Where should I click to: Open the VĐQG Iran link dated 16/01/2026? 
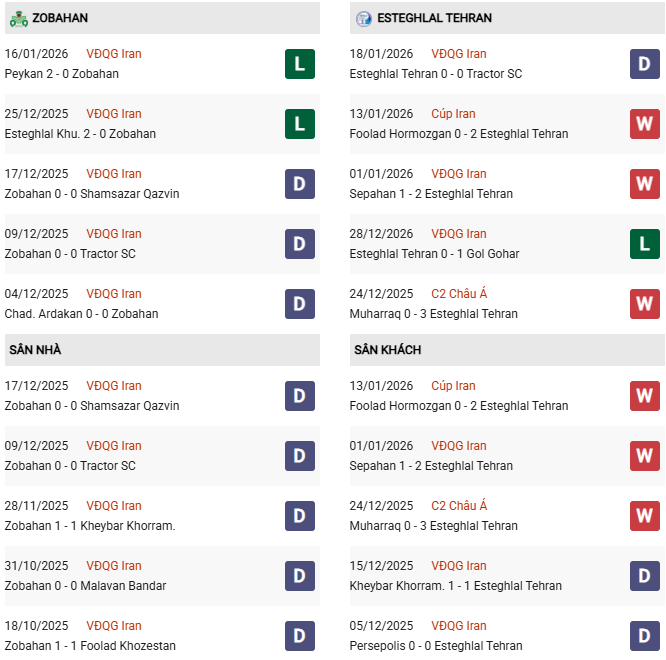114,54
